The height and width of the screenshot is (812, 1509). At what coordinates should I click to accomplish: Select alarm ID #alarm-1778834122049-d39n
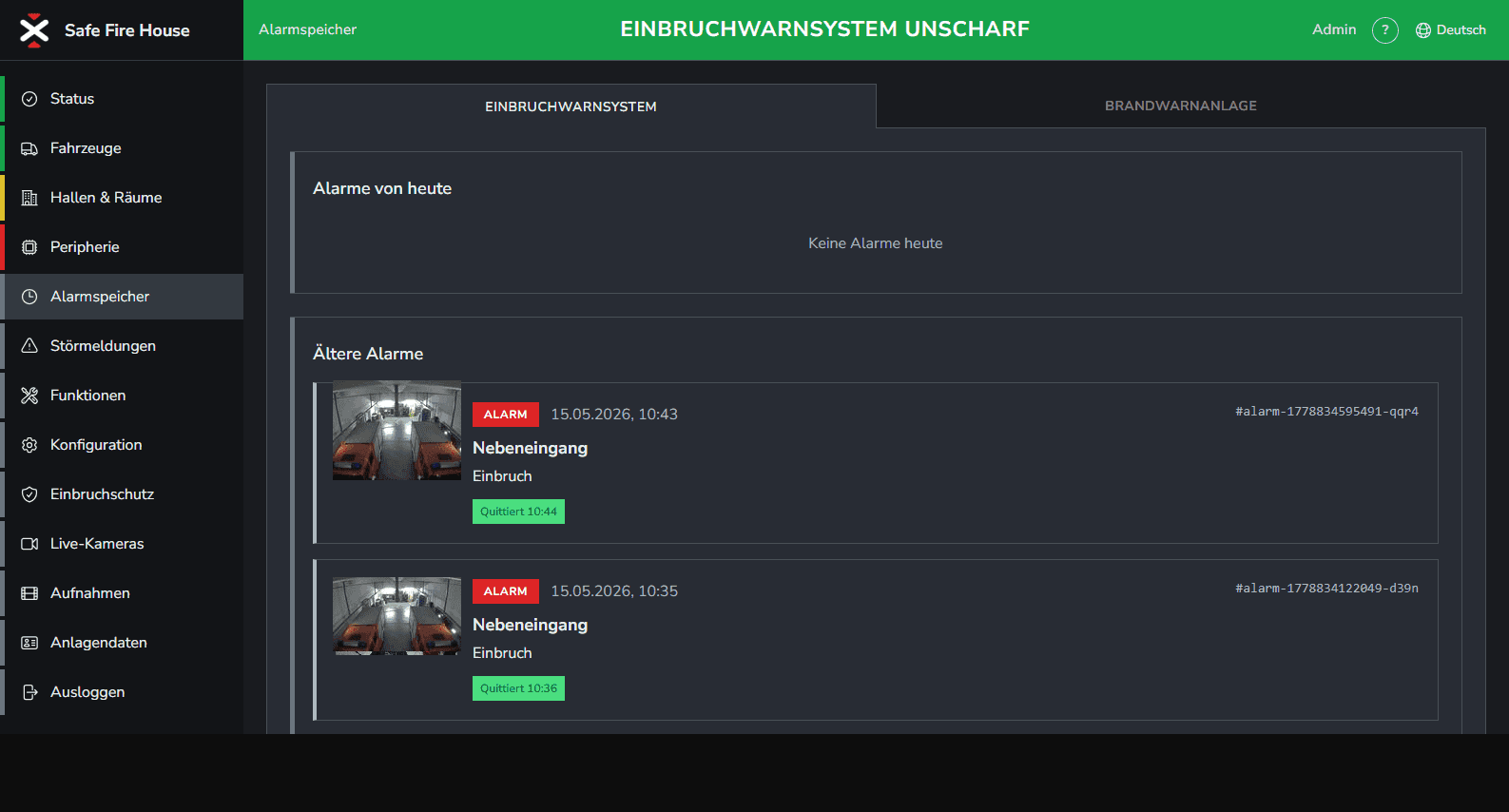pos(1326,589)
